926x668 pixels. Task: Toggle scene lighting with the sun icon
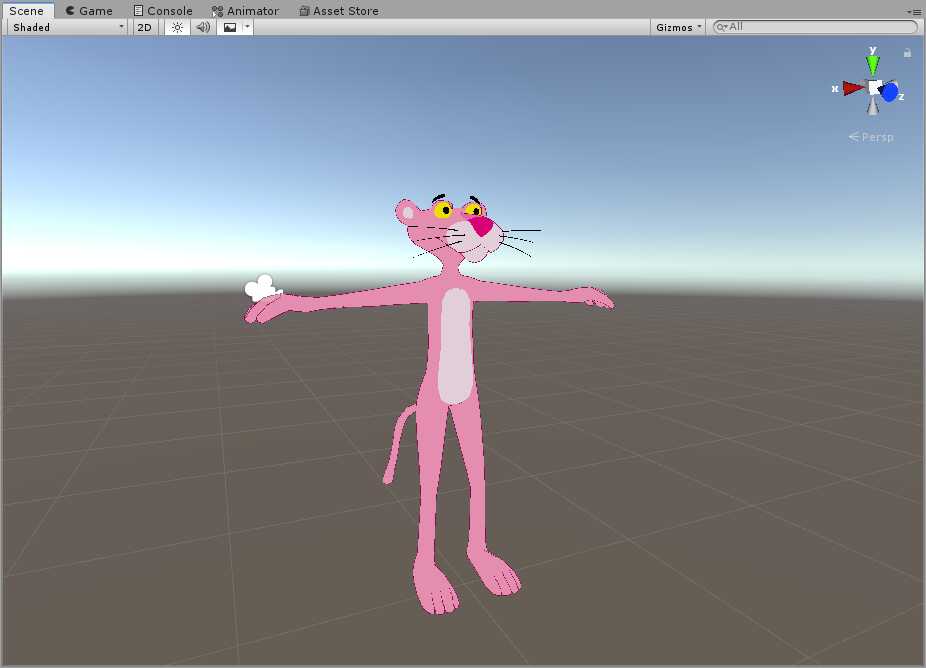click(177, 27)
